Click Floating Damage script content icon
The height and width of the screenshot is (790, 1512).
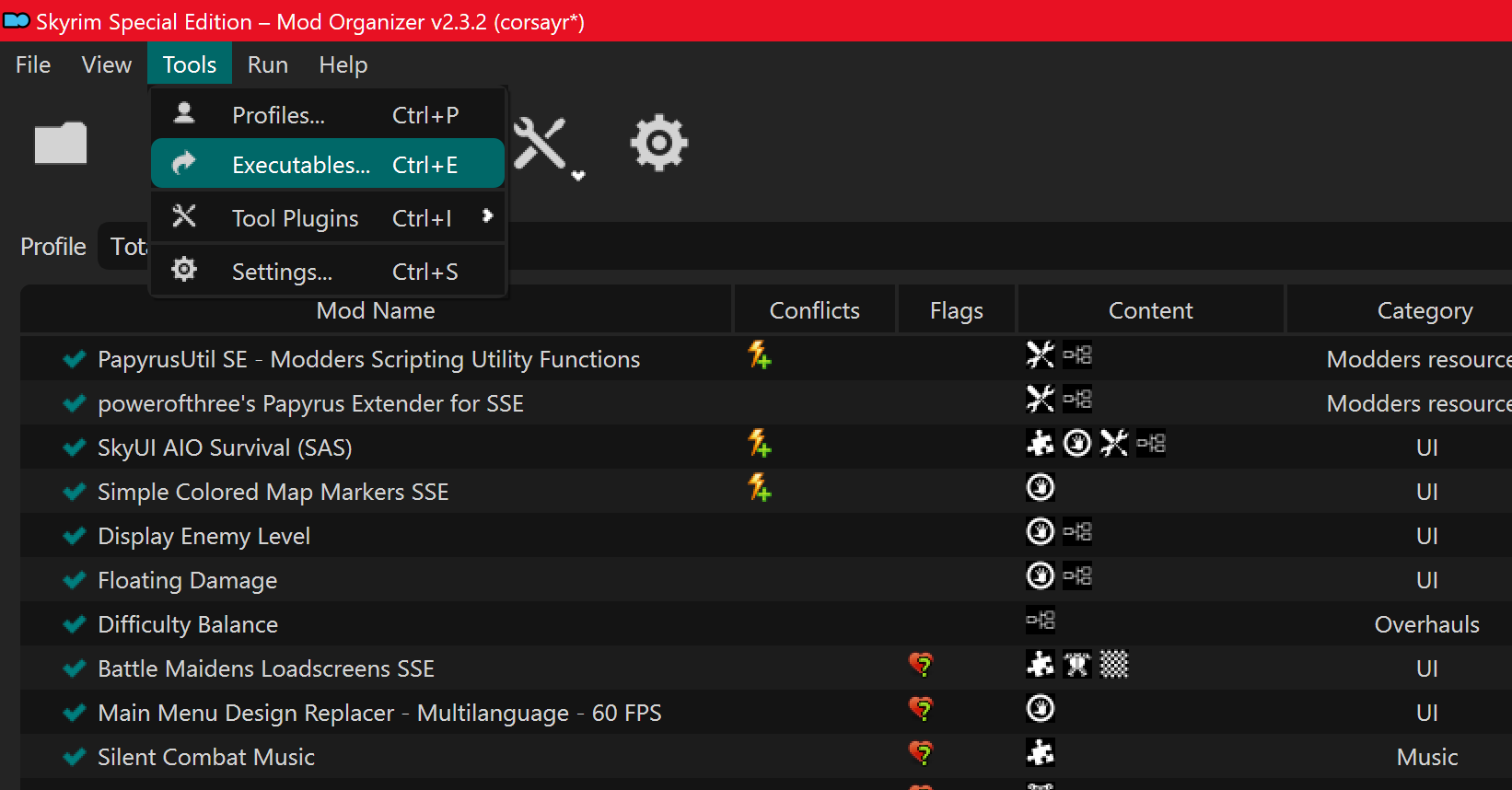[1077, 575]
